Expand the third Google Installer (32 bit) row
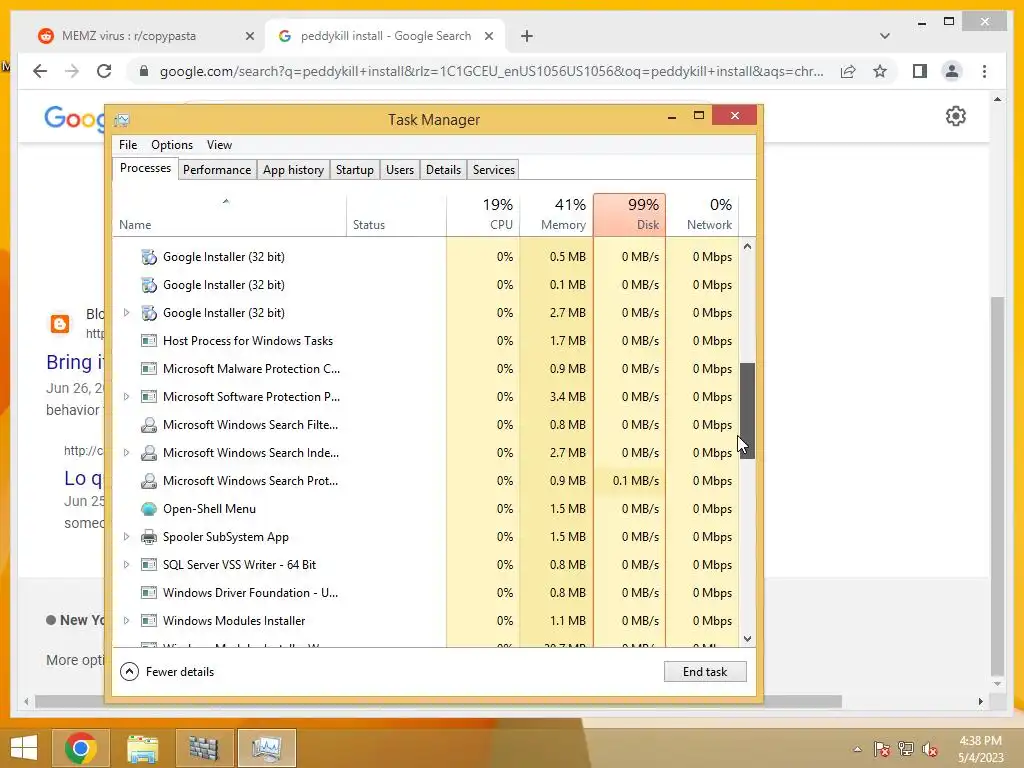Viewport: 1024px width, 768px height. click(x=127, y=313)
